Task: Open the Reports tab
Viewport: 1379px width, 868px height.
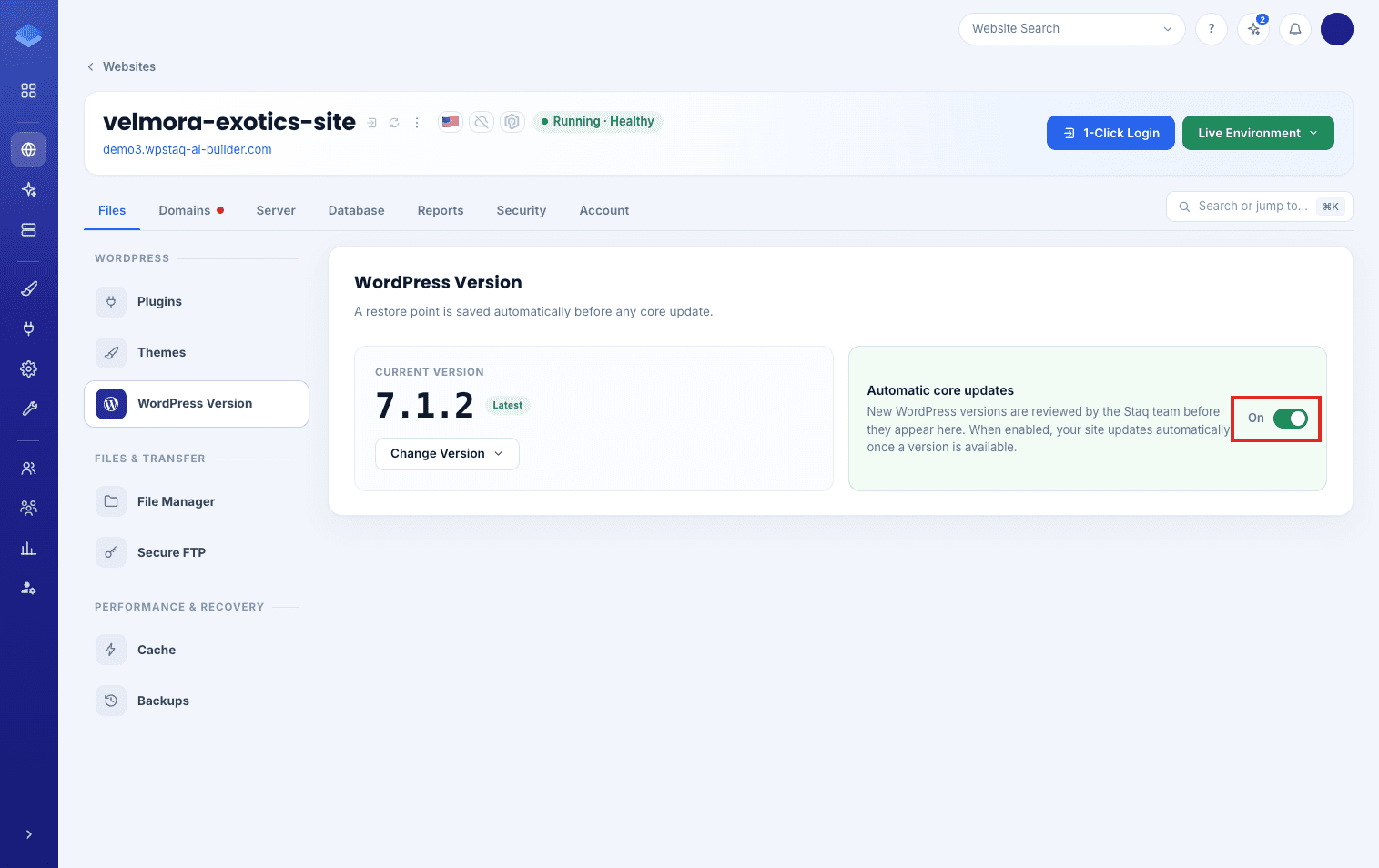Action: tap(441, 210)
